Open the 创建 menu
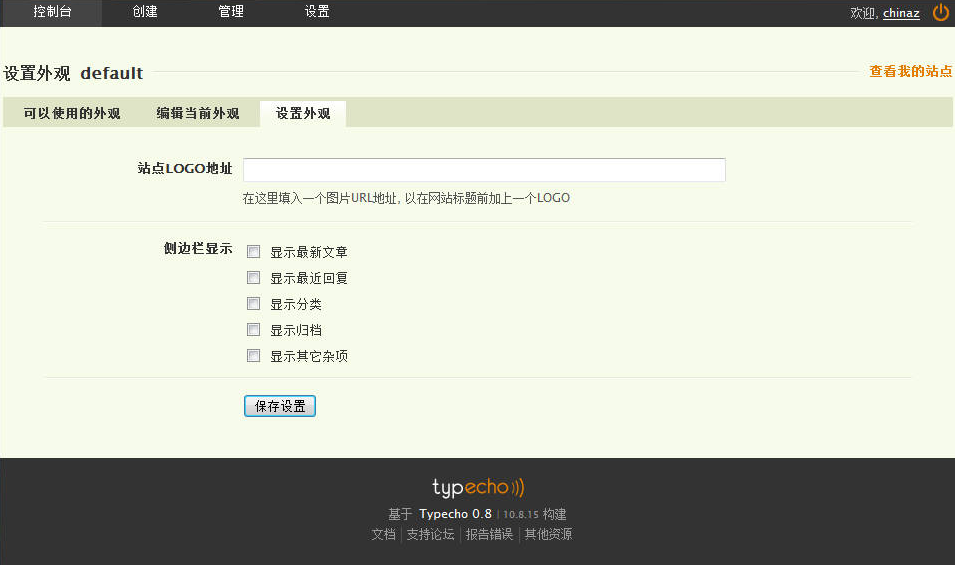The height and width of the screenshot is (565, 955). pos(145,12)
